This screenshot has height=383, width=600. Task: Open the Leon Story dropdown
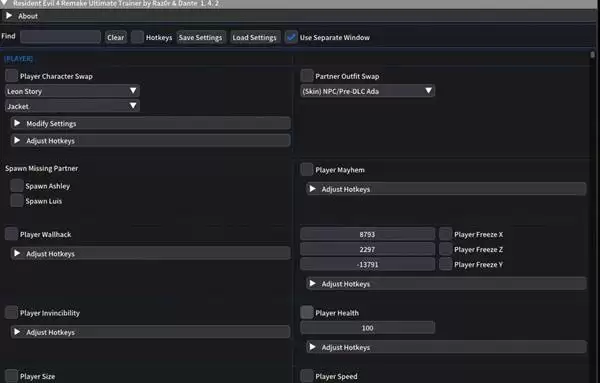pyautogui.click(x=72, y=91)
